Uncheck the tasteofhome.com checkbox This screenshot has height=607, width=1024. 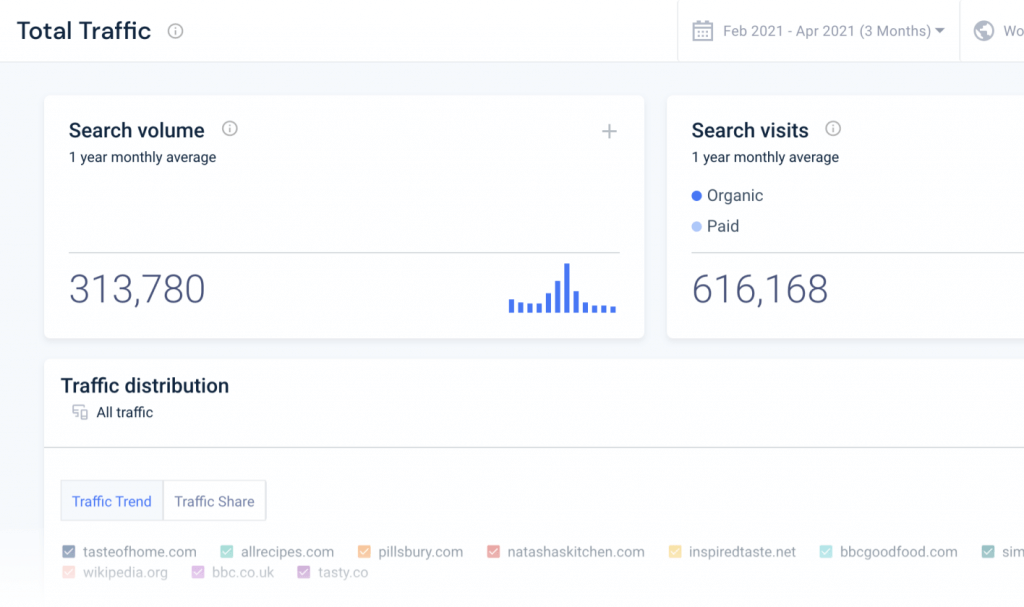(x=69, y=551)
